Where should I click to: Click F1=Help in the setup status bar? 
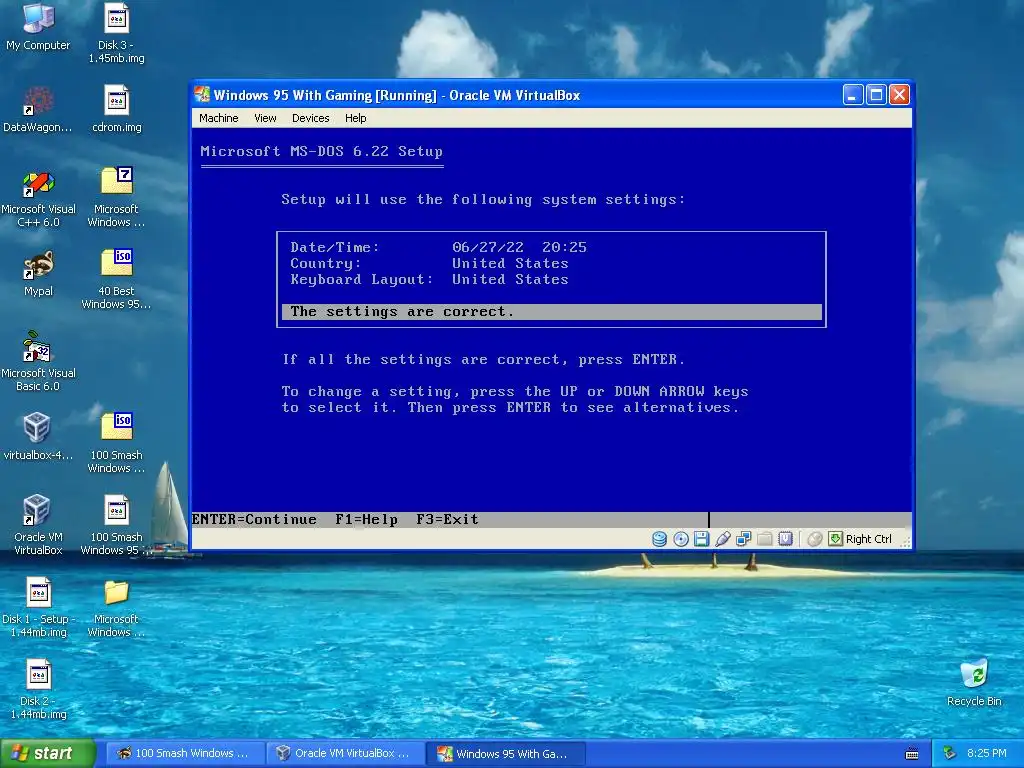tap(366, 519)
